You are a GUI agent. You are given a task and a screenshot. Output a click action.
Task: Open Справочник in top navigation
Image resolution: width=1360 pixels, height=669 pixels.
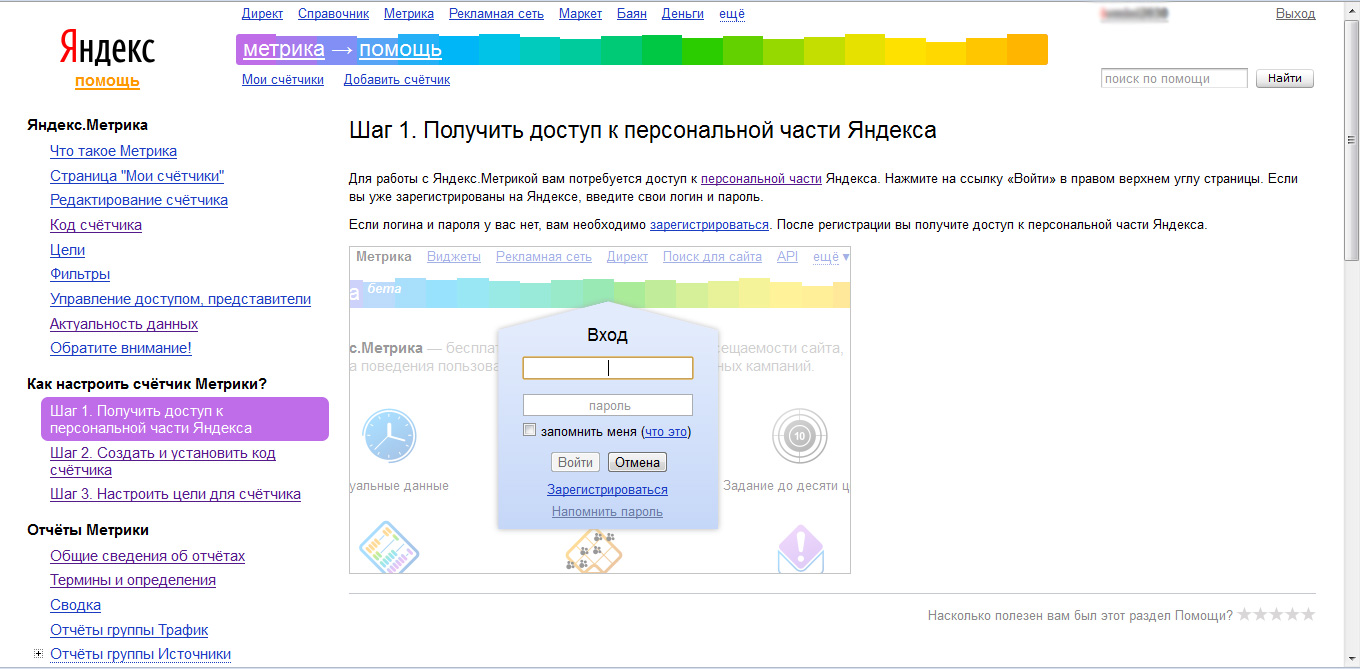point(334,14)
